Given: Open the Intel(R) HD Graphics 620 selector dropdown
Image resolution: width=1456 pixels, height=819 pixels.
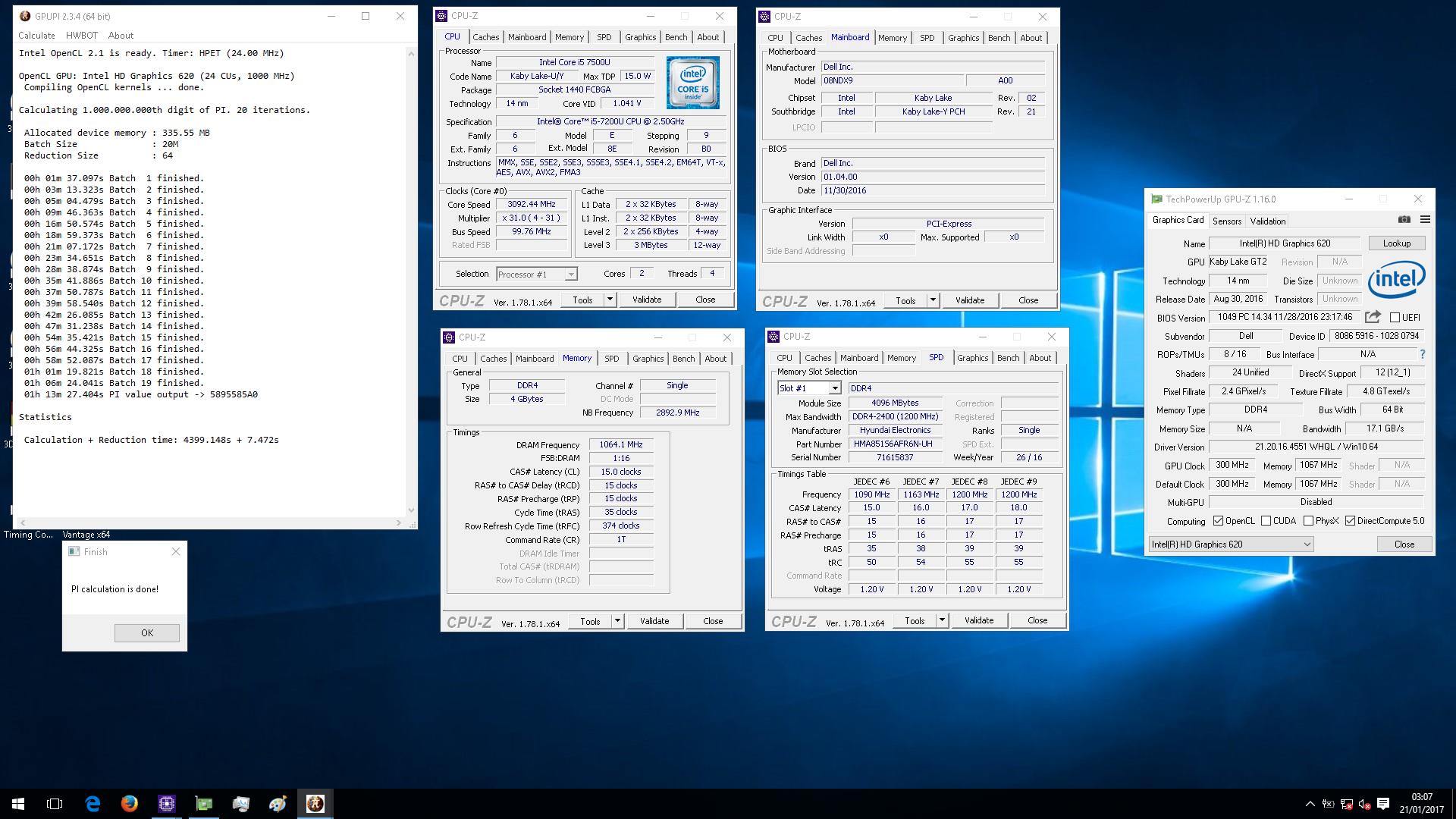Looking at the screenshot, I should point(1231,544).
